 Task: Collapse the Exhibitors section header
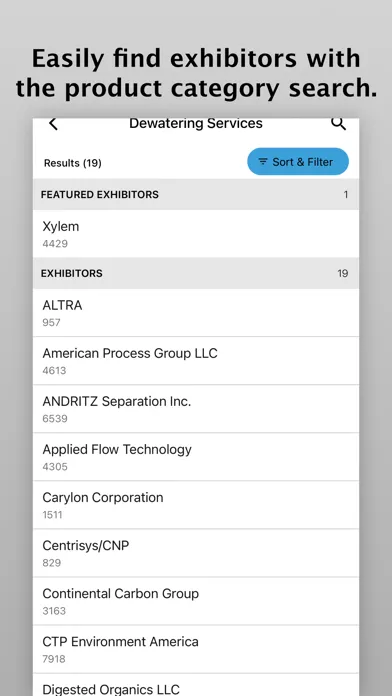pos(196,273)
